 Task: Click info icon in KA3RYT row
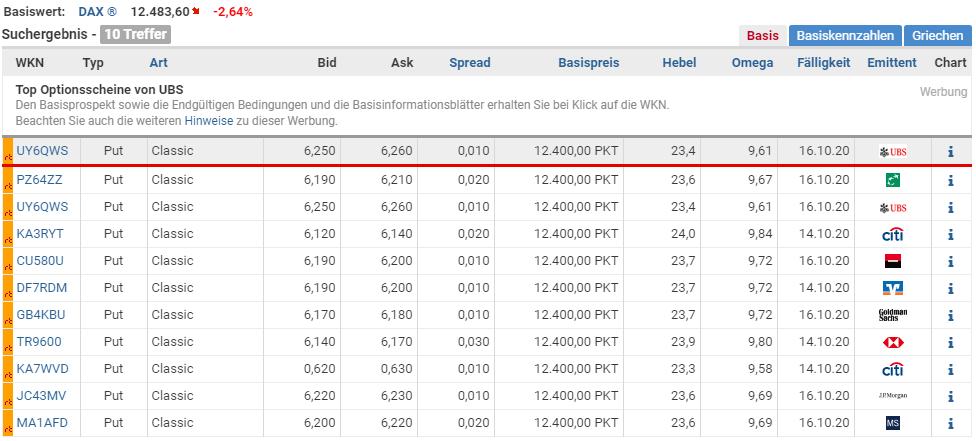point(950,234)
